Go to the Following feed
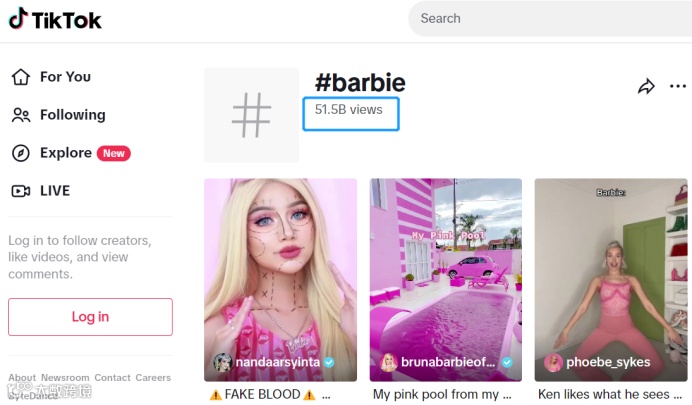Image resolution: width=692 pixels, height=405 pixels. (x=73, y=115)
